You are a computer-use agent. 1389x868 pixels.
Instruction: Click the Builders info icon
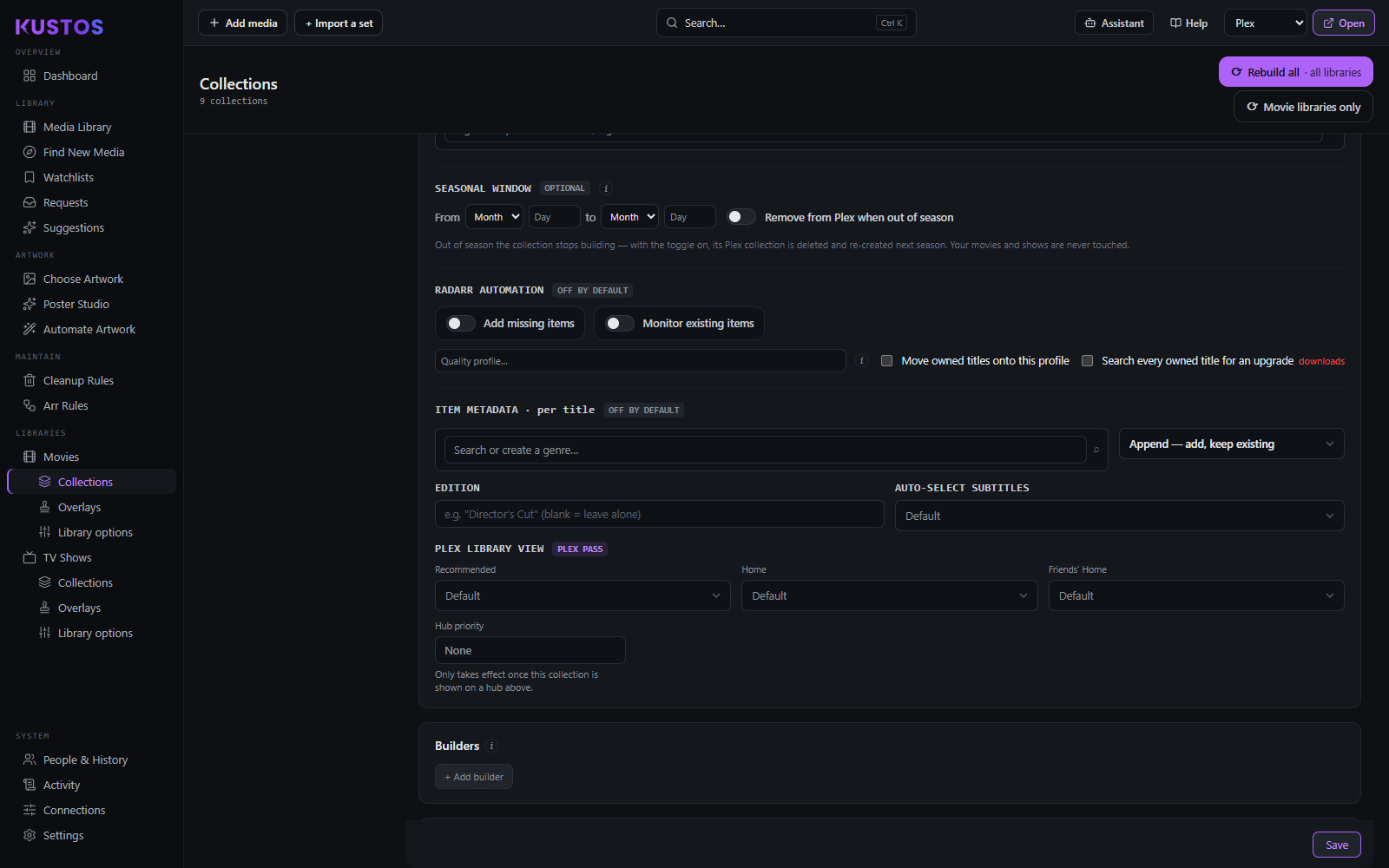tap(491, 746)
